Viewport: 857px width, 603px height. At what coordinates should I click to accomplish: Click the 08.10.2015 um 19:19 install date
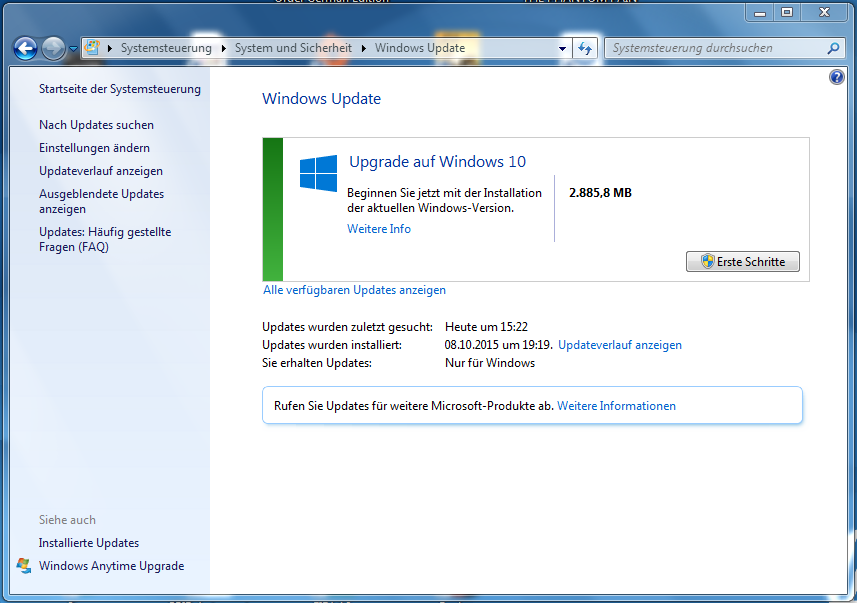click(498, 345)
